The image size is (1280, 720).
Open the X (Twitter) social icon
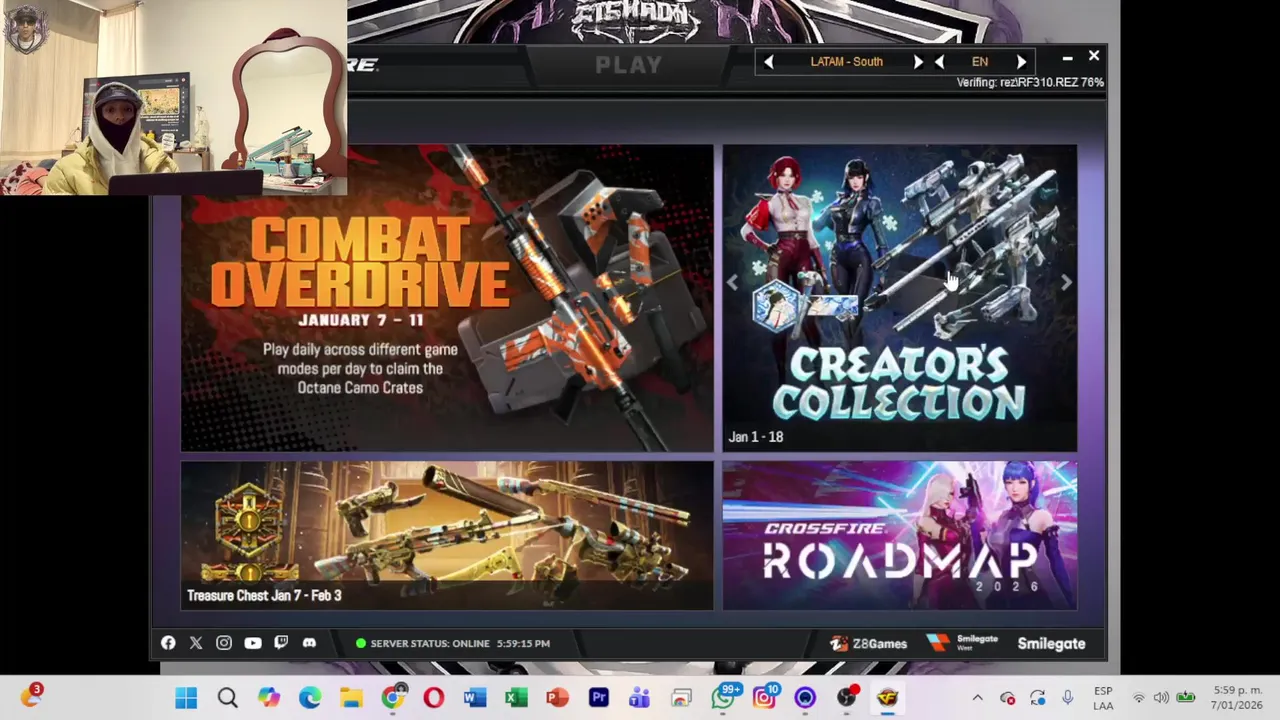[196, 643]
